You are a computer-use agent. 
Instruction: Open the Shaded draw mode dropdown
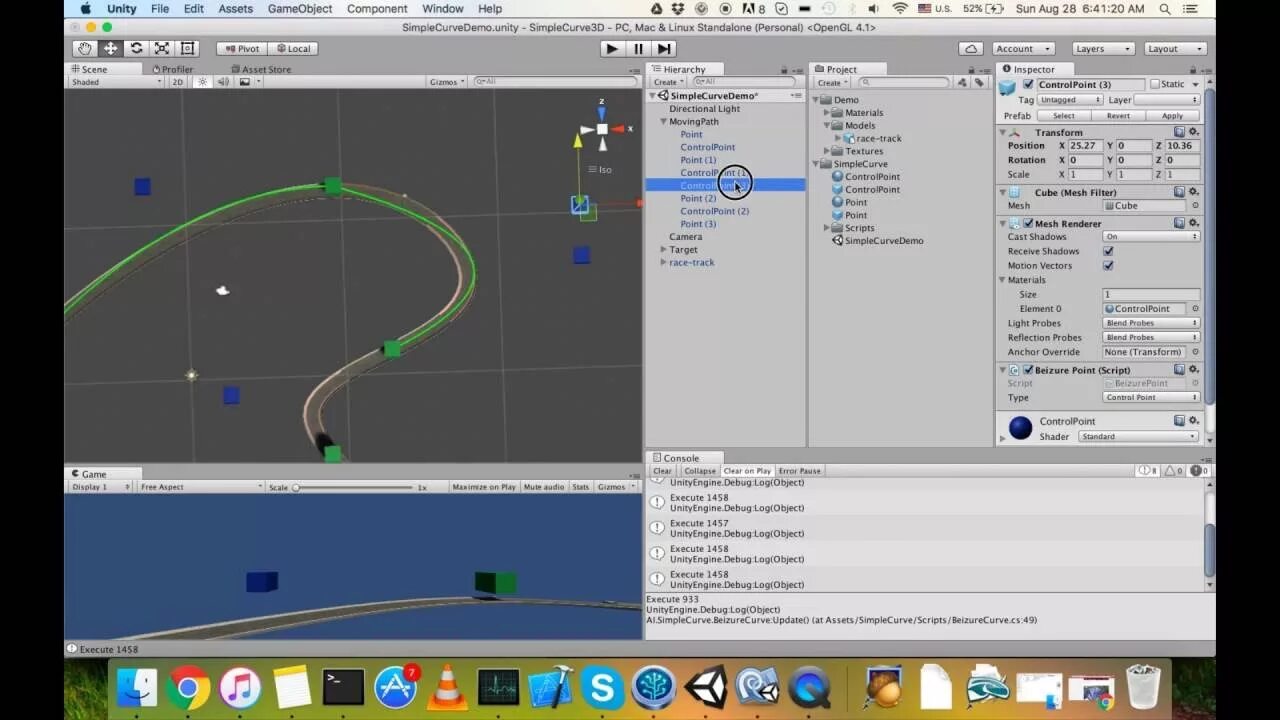click(x=116, y=82)
